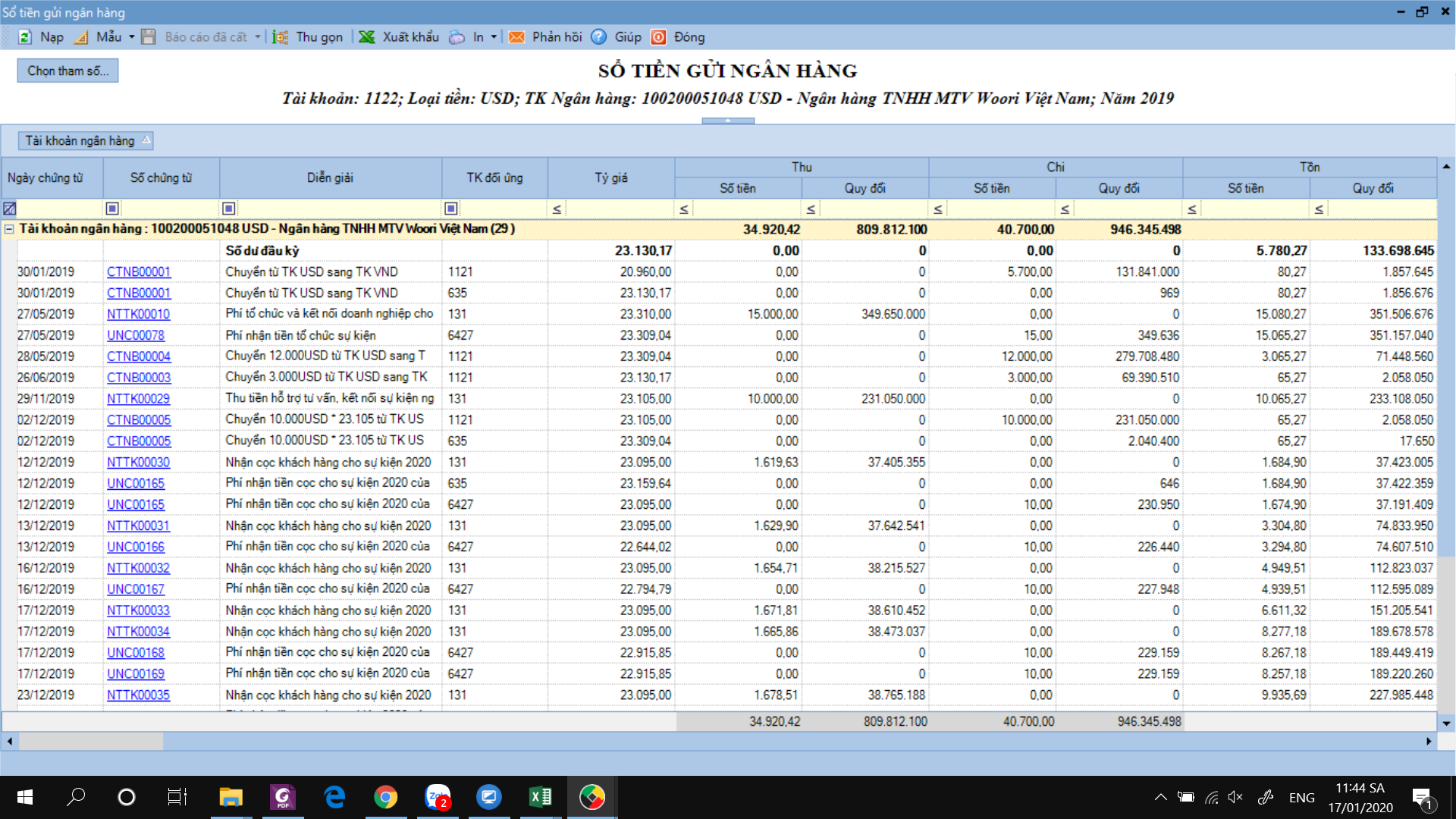
Task: Open filter operator for Chi Số tiền
Action: [938, 209]
